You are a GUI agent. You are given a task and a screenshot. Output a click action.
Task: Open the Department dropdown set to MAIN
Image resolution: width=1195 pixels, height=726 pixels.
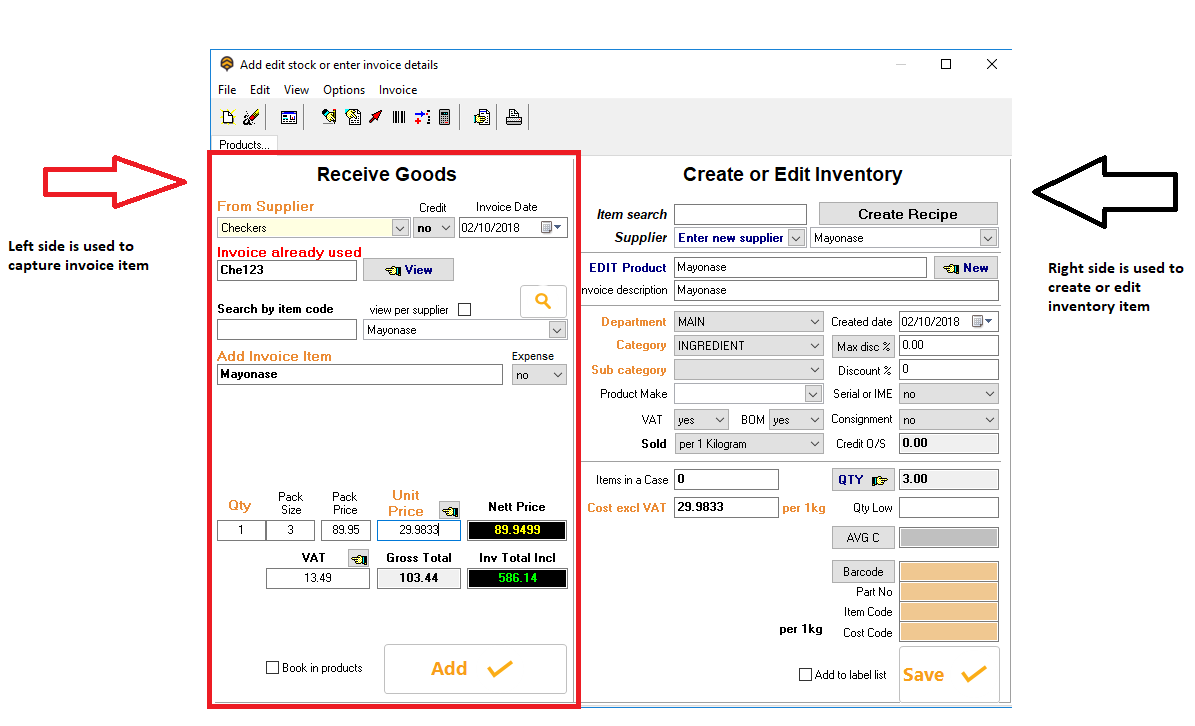point(814,322)
